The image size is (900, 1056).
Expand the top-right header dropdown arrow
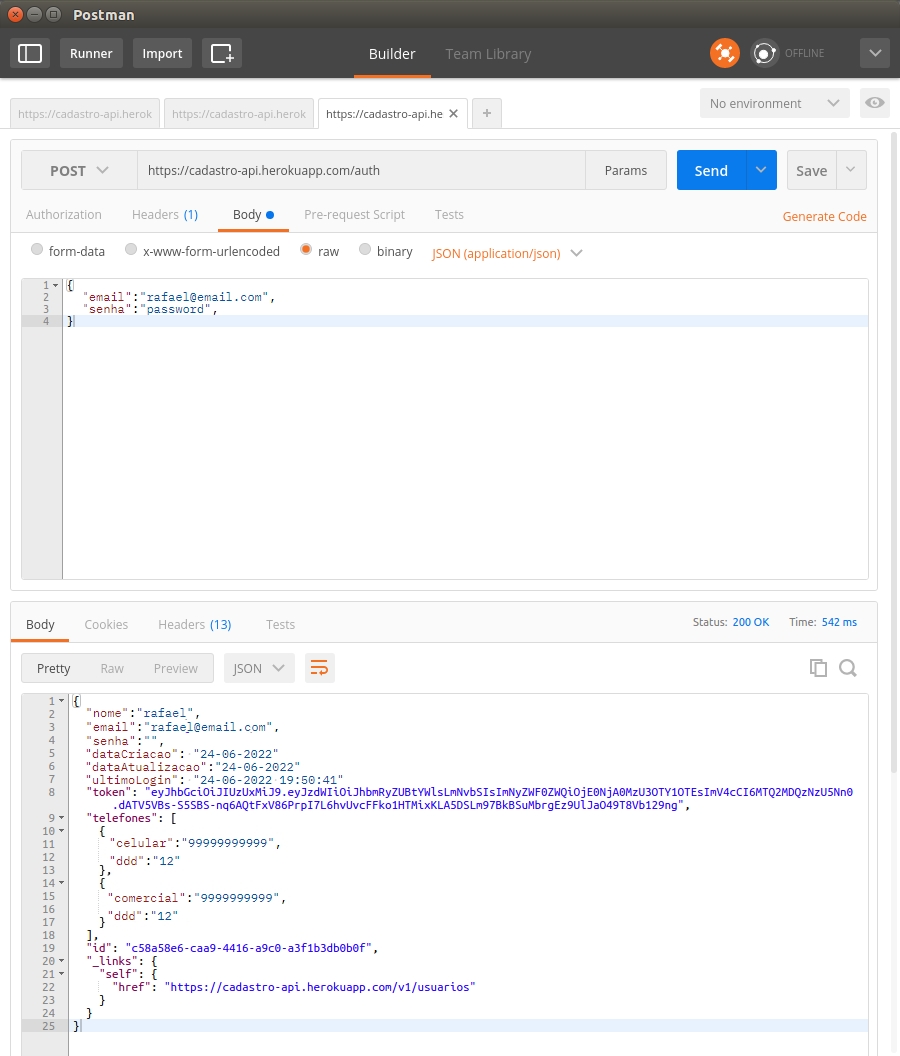coord(874,53)
